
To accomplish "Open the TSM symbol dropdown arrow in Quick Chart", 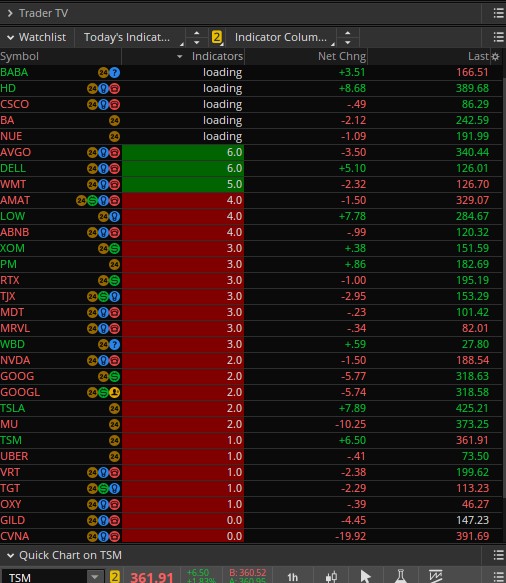I will 94,577.
